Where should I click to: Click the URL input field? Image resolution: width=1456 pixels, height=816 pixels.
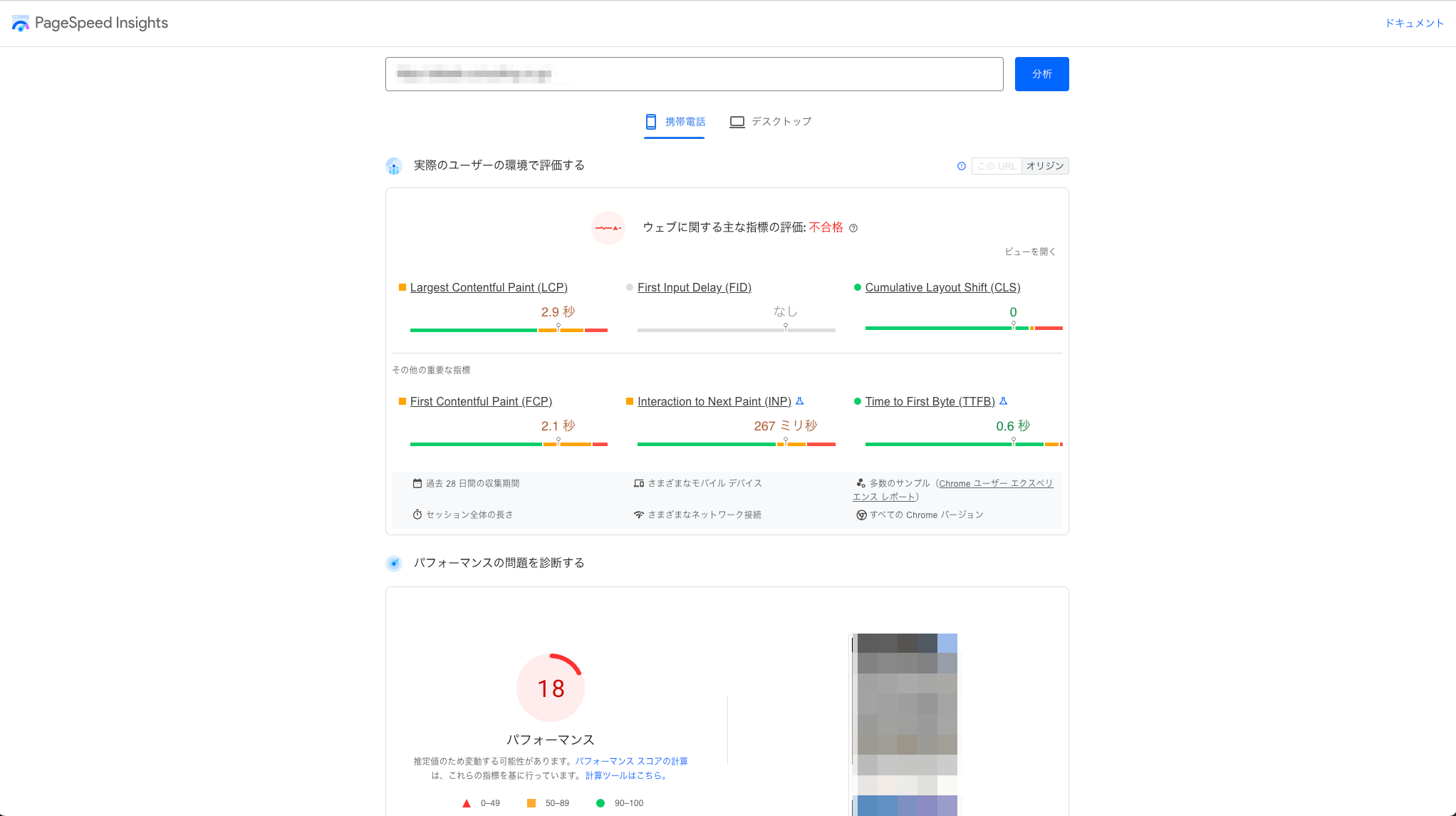click(694, 74)
